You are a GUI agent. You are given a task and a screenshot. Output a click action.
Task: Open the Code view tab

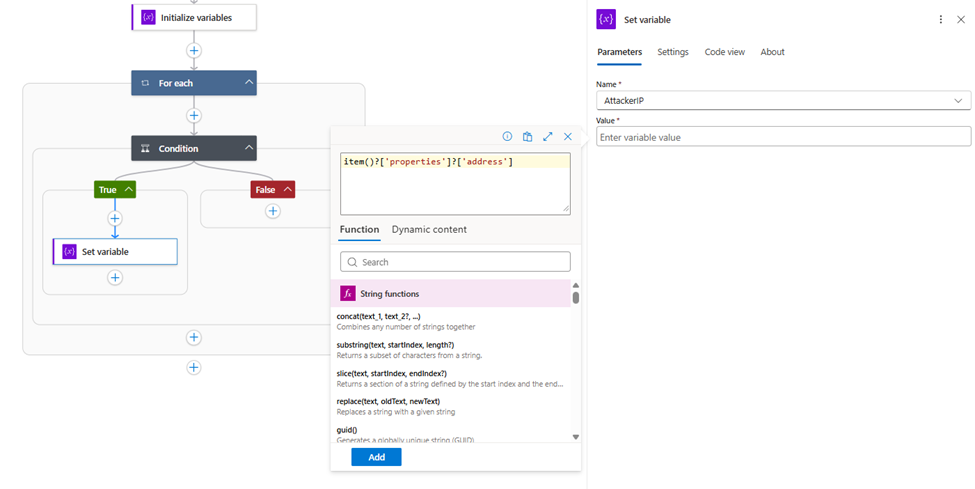724,52
